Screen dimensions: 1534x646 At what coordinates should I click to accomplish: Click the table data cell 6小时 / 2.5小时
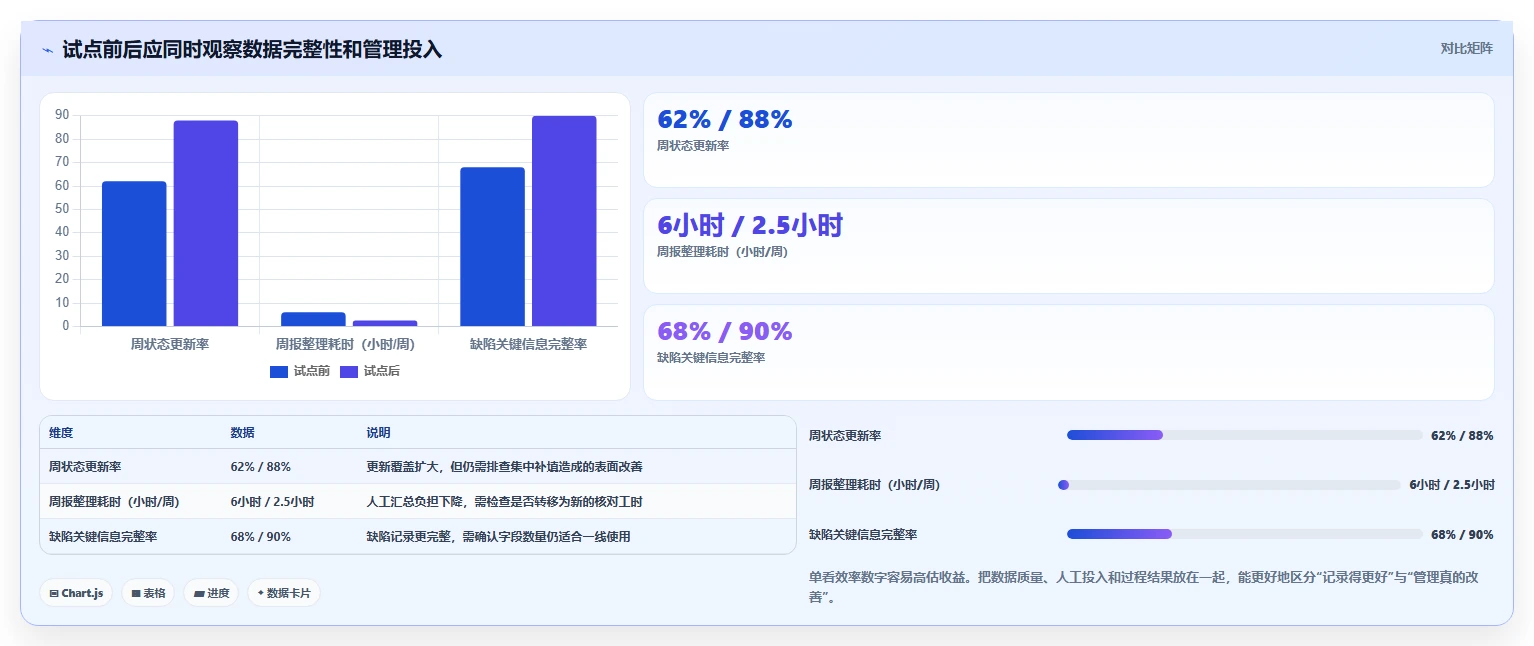click(x=273, y=502)
